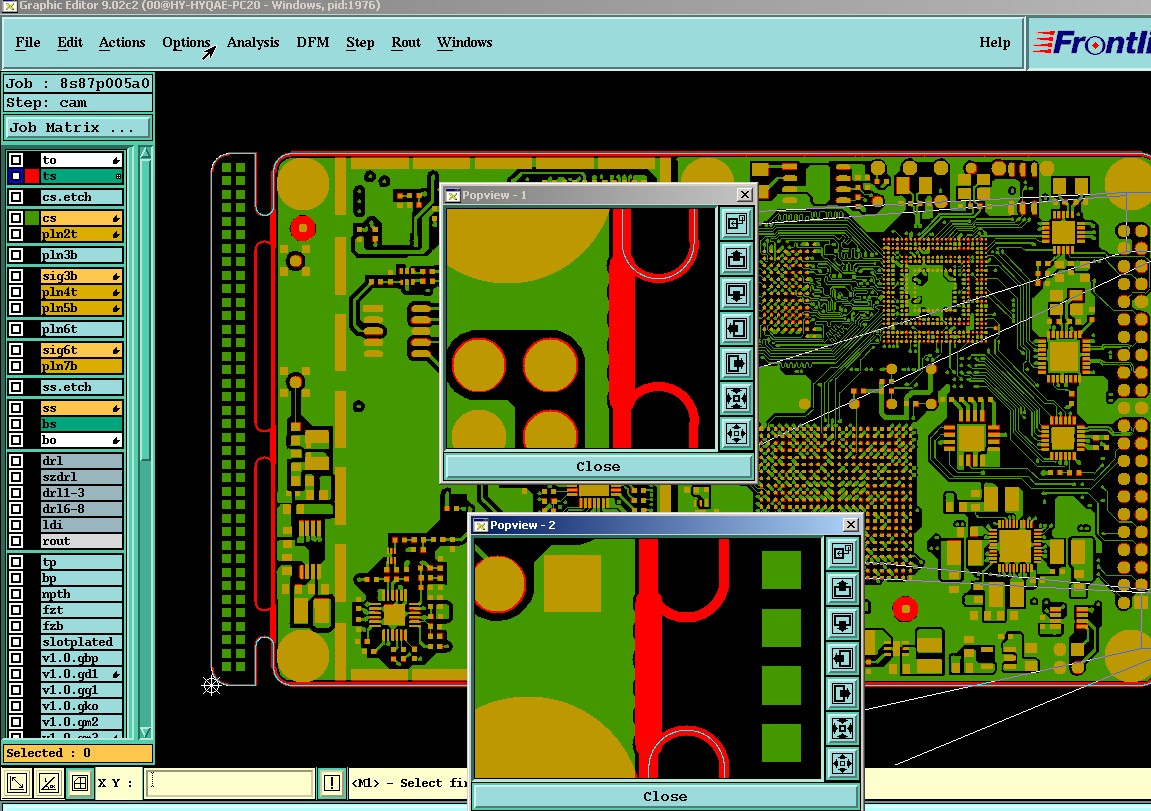Click the red color swatch of layer ts
This screenshot has width=1151, height=811.
pyautogui.click(x=32, y=176)
